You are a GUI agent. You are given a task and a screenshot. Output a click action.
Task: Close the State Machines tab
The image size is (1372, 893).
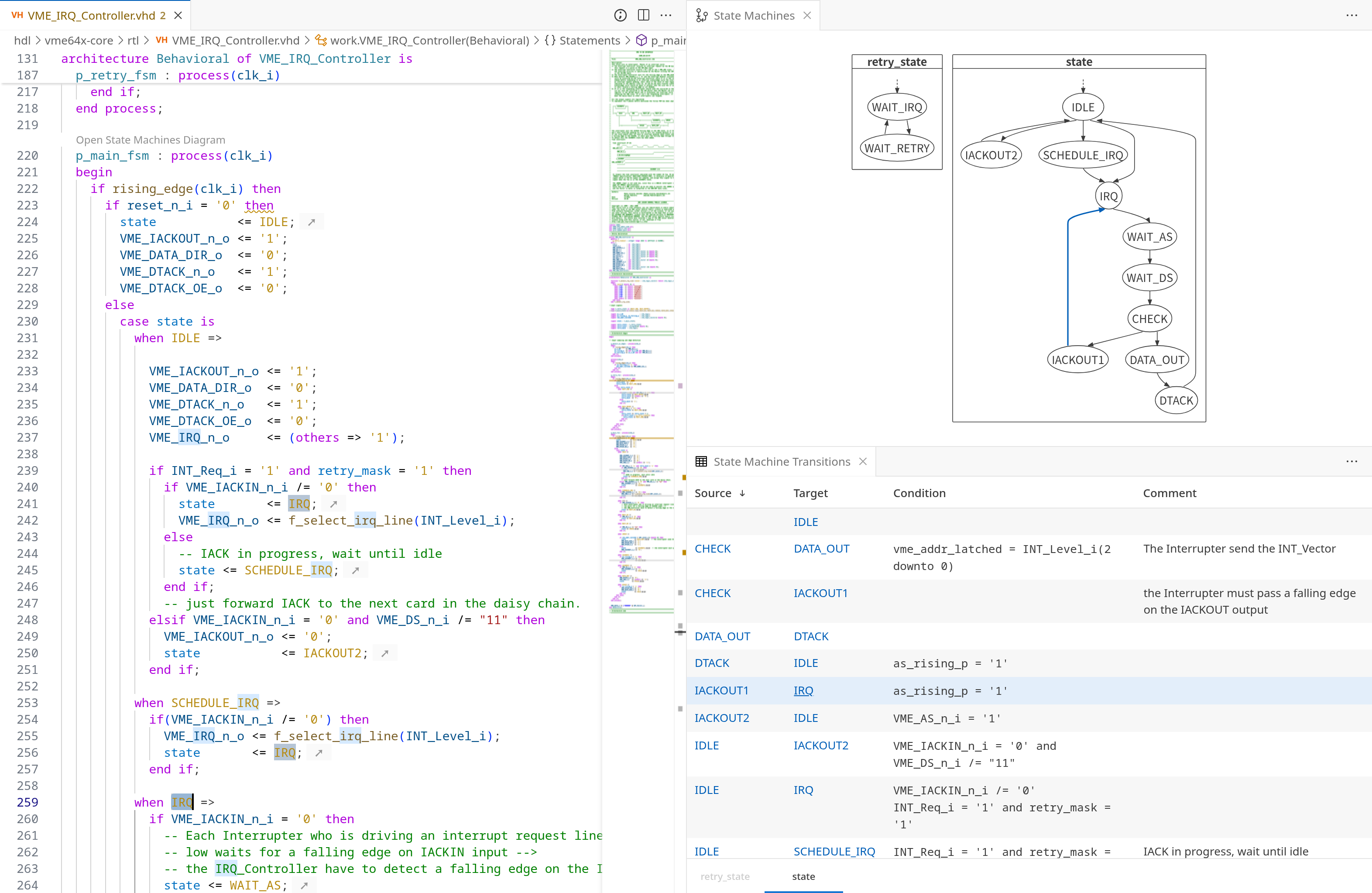[x=807, y=16]
